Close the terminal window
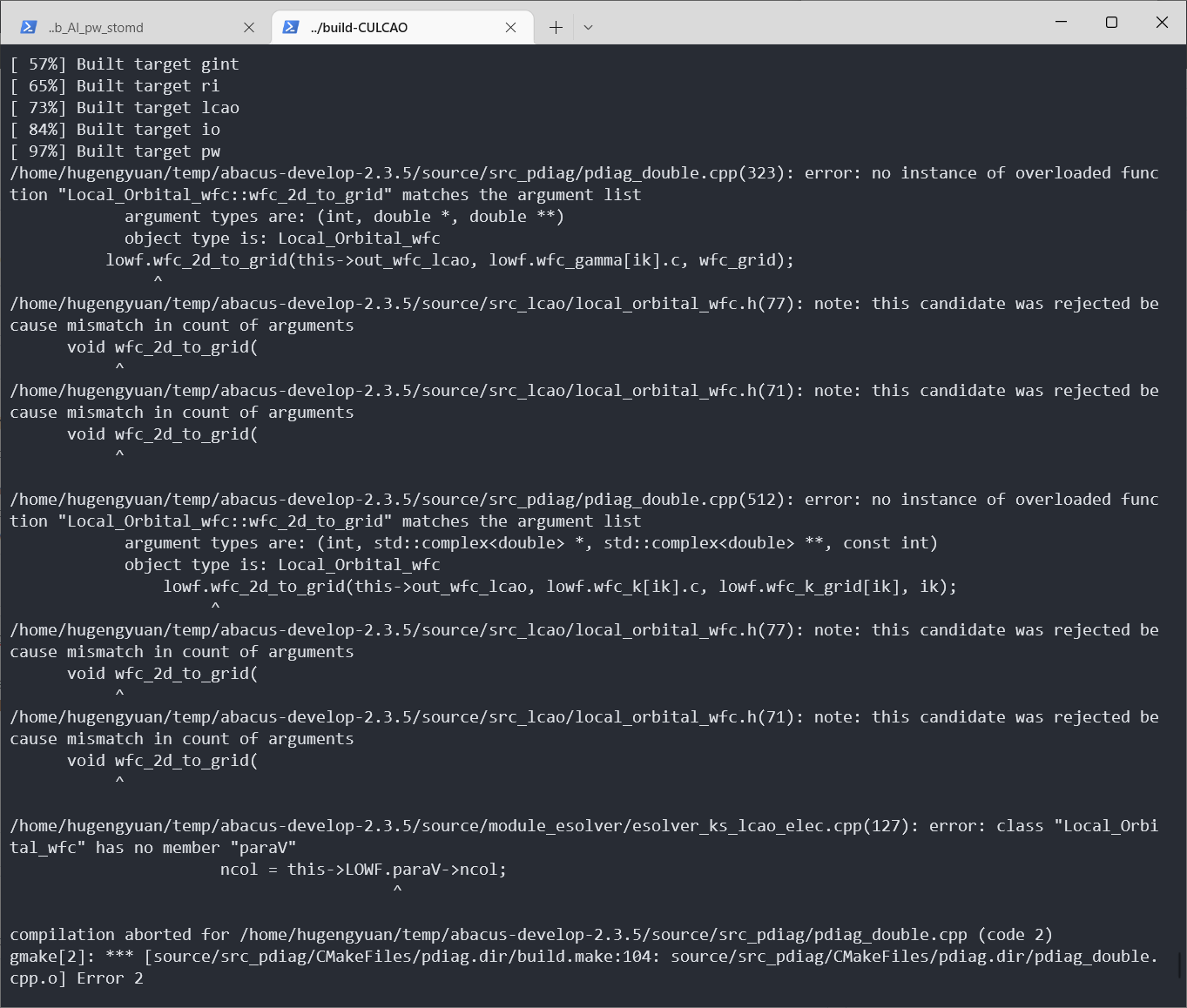The width and height of the screenshot is (1187, 1008). 1162,22
